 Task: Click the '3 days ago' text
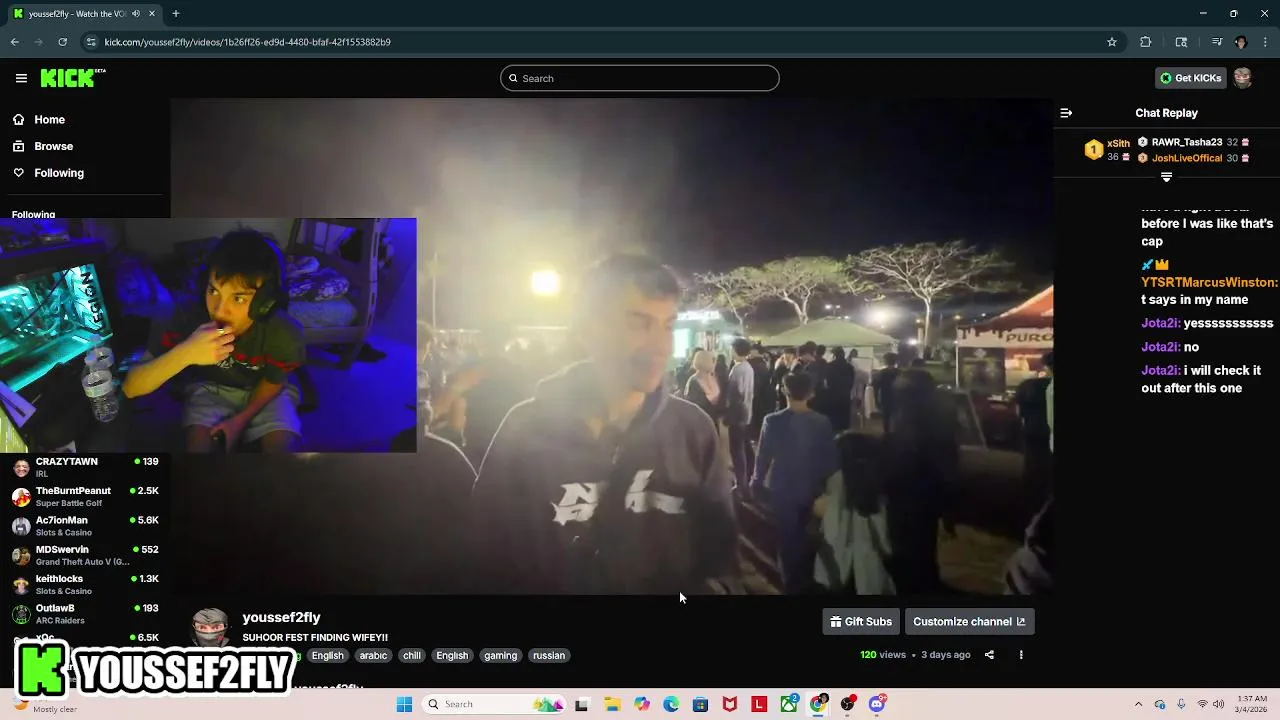tap(946, 655)
